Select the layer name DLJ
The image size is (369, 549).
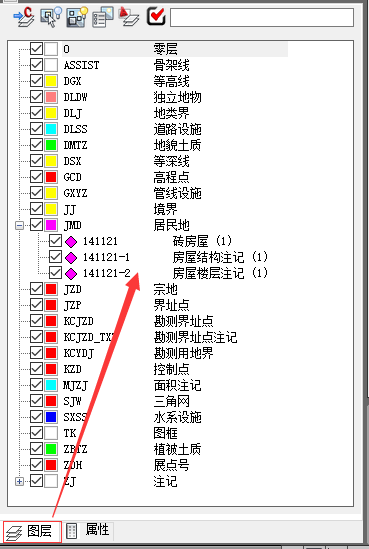(72, 113)
